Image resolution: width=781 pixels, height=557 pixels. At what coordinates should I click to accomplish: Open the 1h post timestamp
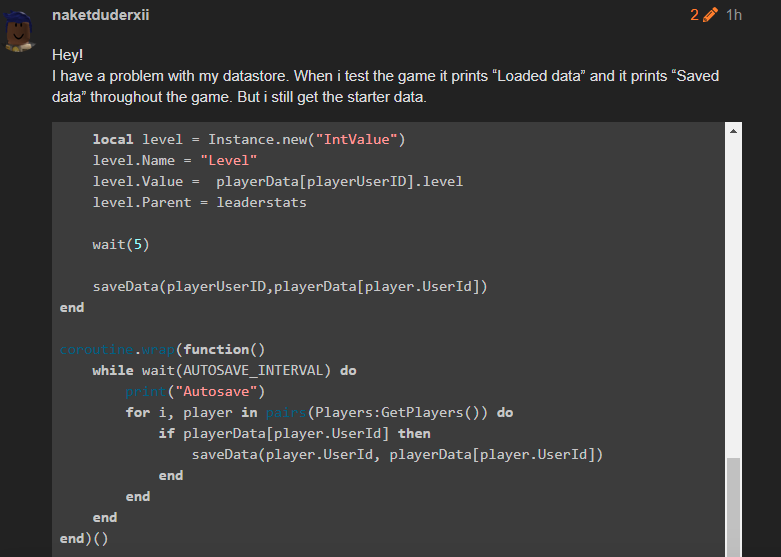coord(734,15)
